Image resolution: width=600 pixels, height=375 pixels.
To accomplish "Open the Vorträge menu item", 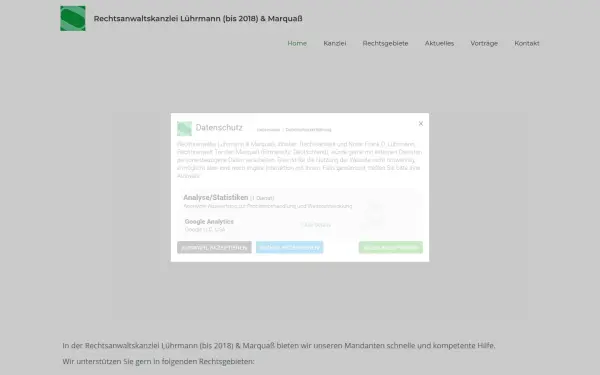I will click(484, 43).
